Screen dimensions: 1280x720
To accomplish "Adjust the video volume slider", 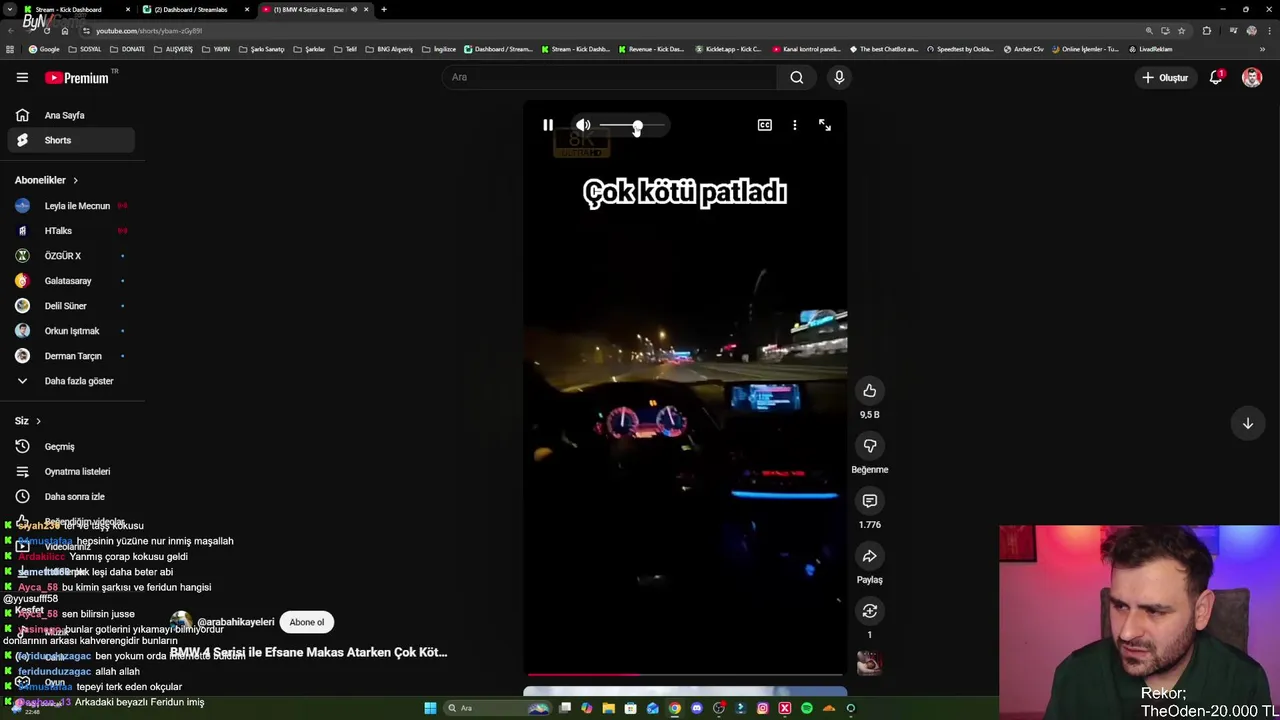I will pos(633,126).
